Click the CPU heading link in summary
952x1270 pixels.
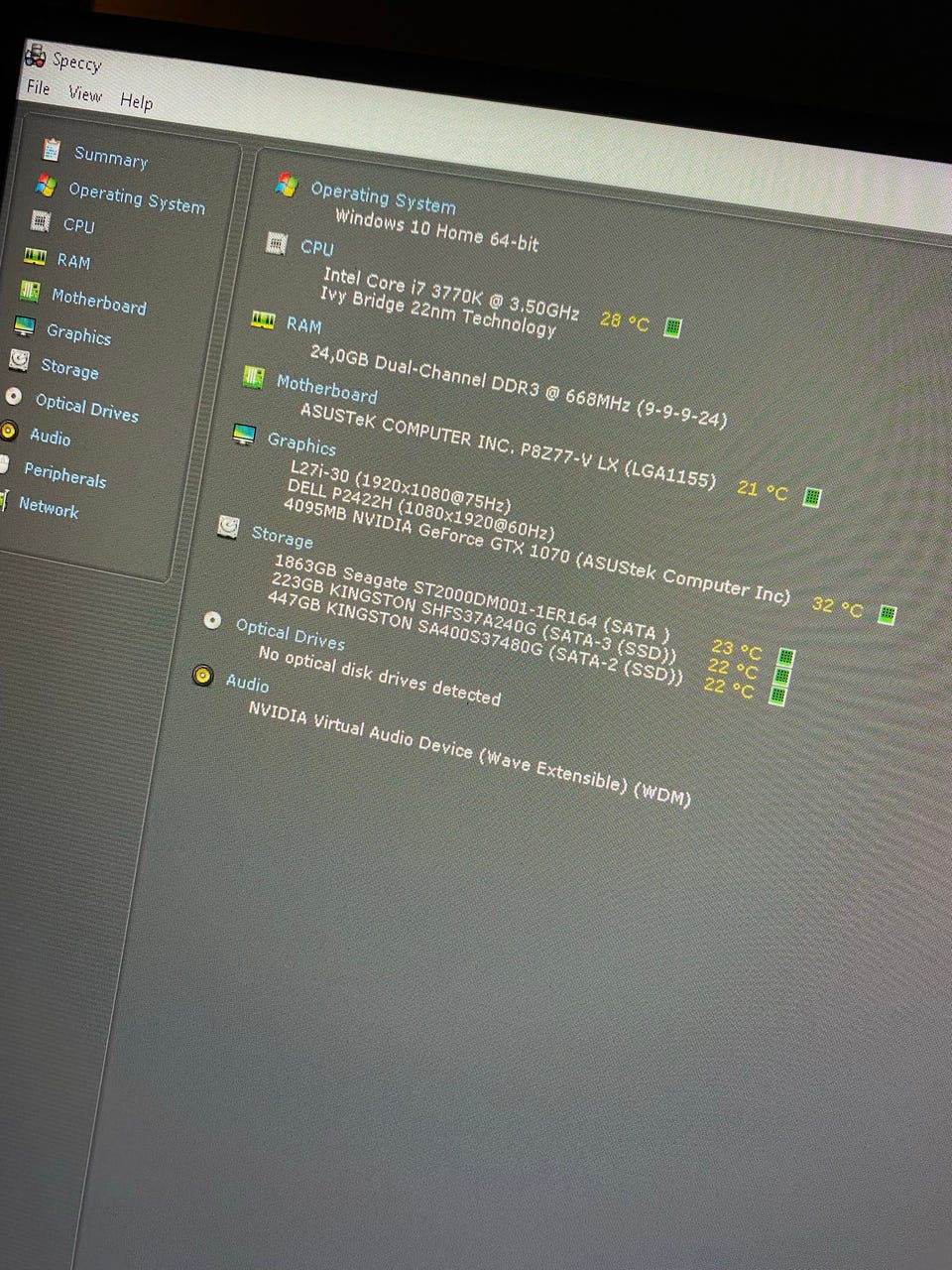317,247
